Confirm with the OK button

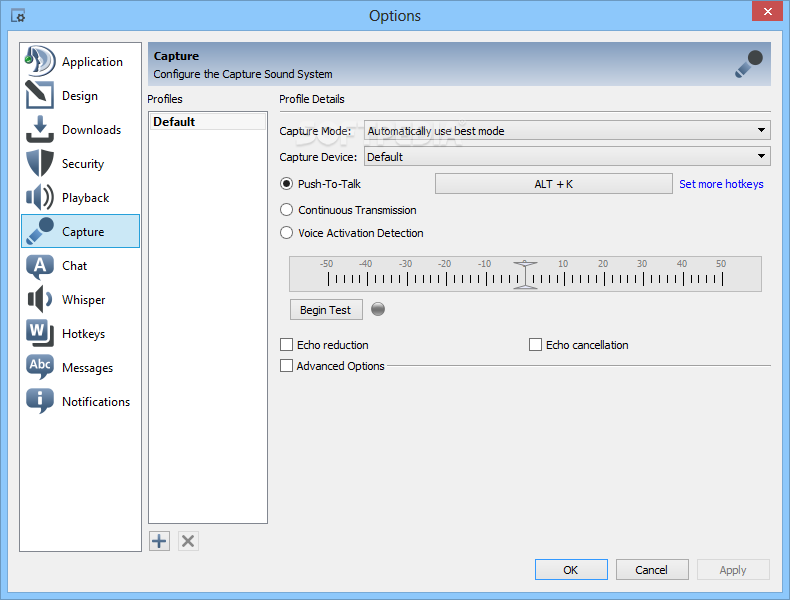(x=571, y=570)
